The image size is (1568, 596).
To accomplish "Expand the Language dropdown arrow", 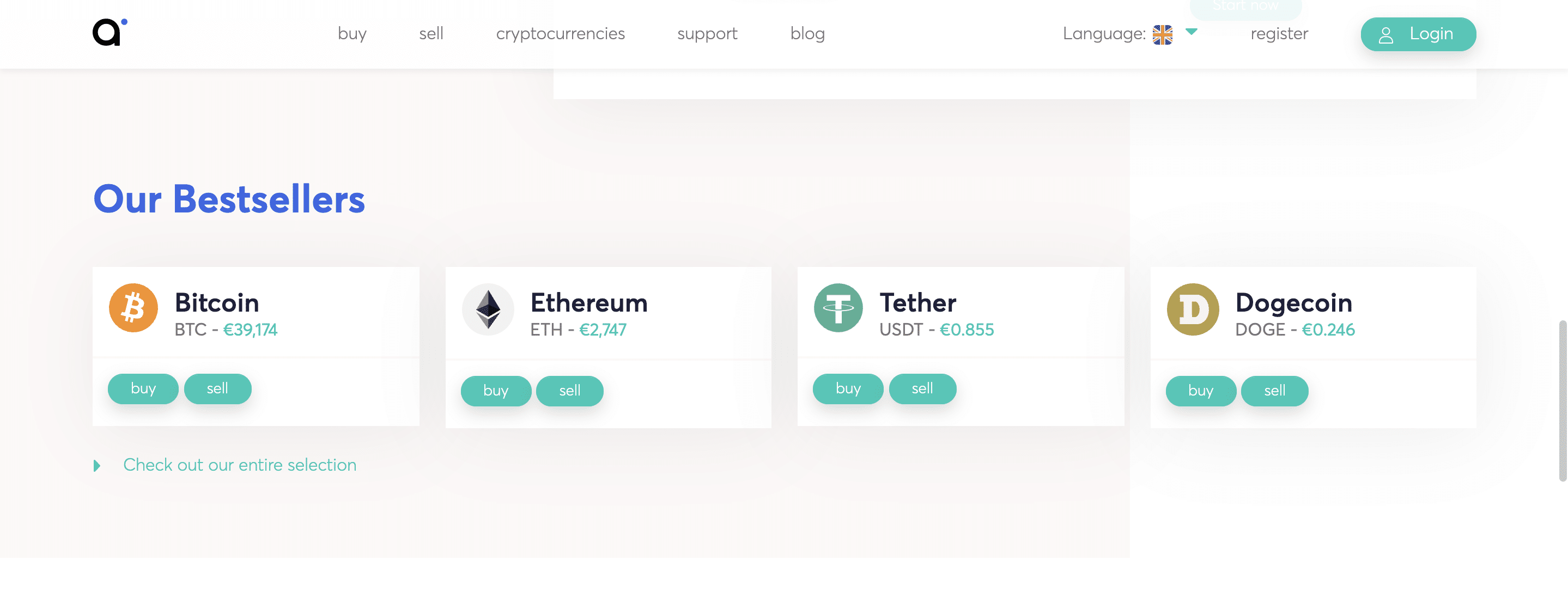I will click(x=1191, y=32).
